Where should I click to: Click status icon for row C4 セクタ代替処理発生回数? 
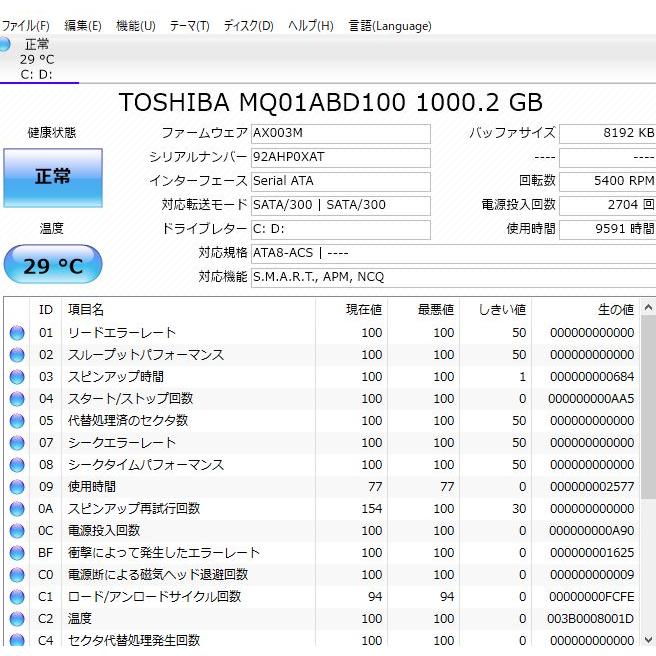pyautogui.click(x=17, y=640)
